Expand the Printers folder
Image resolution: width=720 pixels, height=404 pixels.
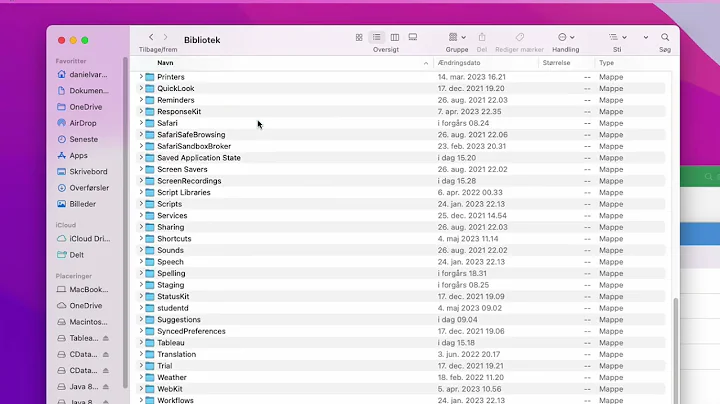(141, 77)
